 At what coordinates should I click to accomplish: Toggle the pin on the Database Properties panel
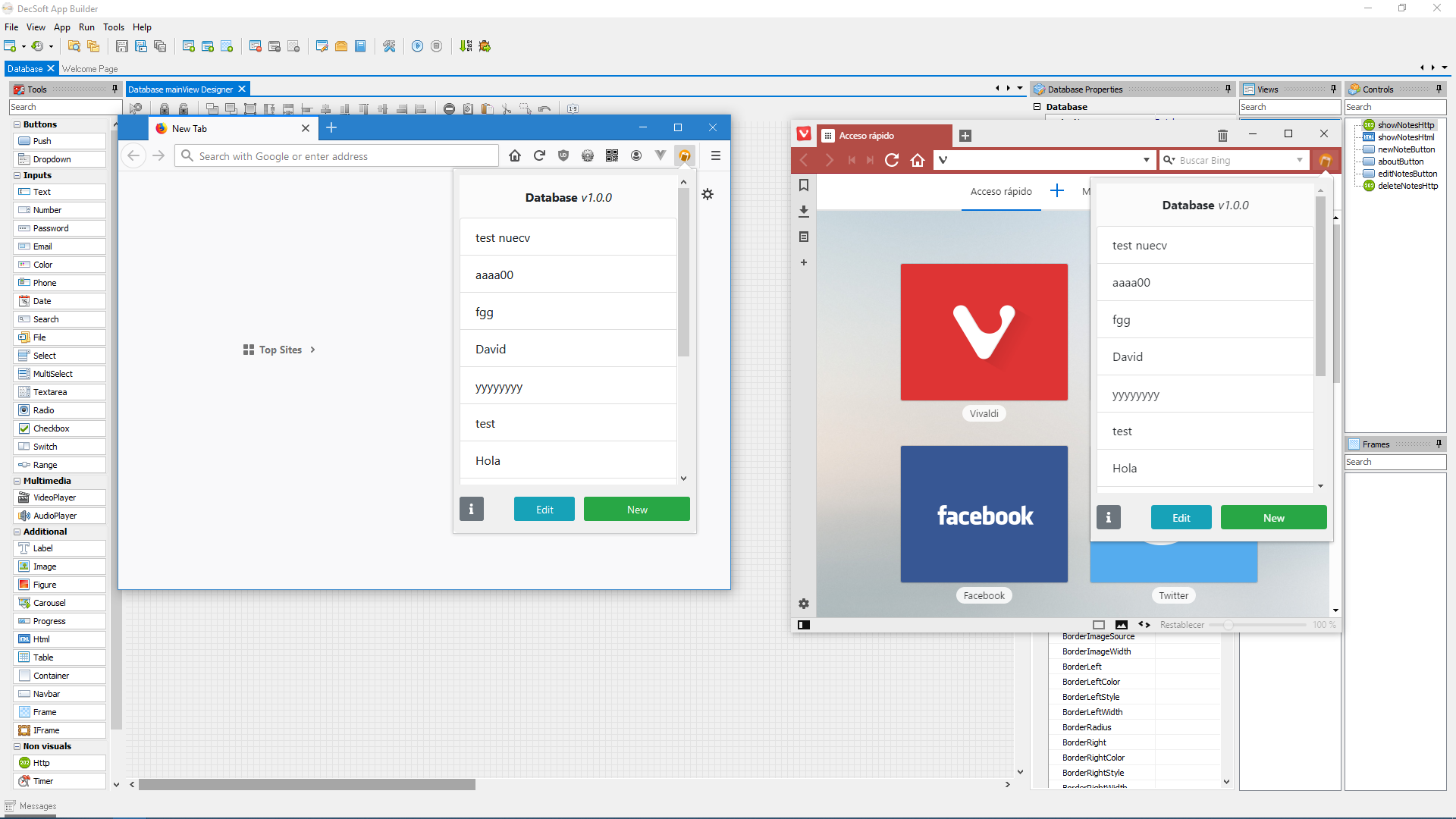coord(1228,89)
